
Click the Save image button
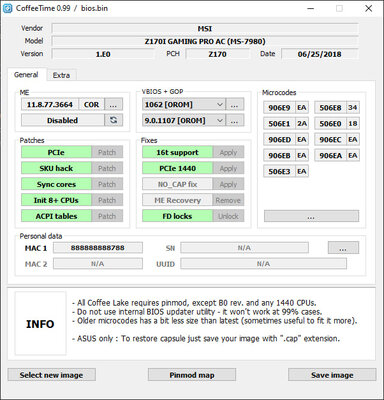[332, 375]
